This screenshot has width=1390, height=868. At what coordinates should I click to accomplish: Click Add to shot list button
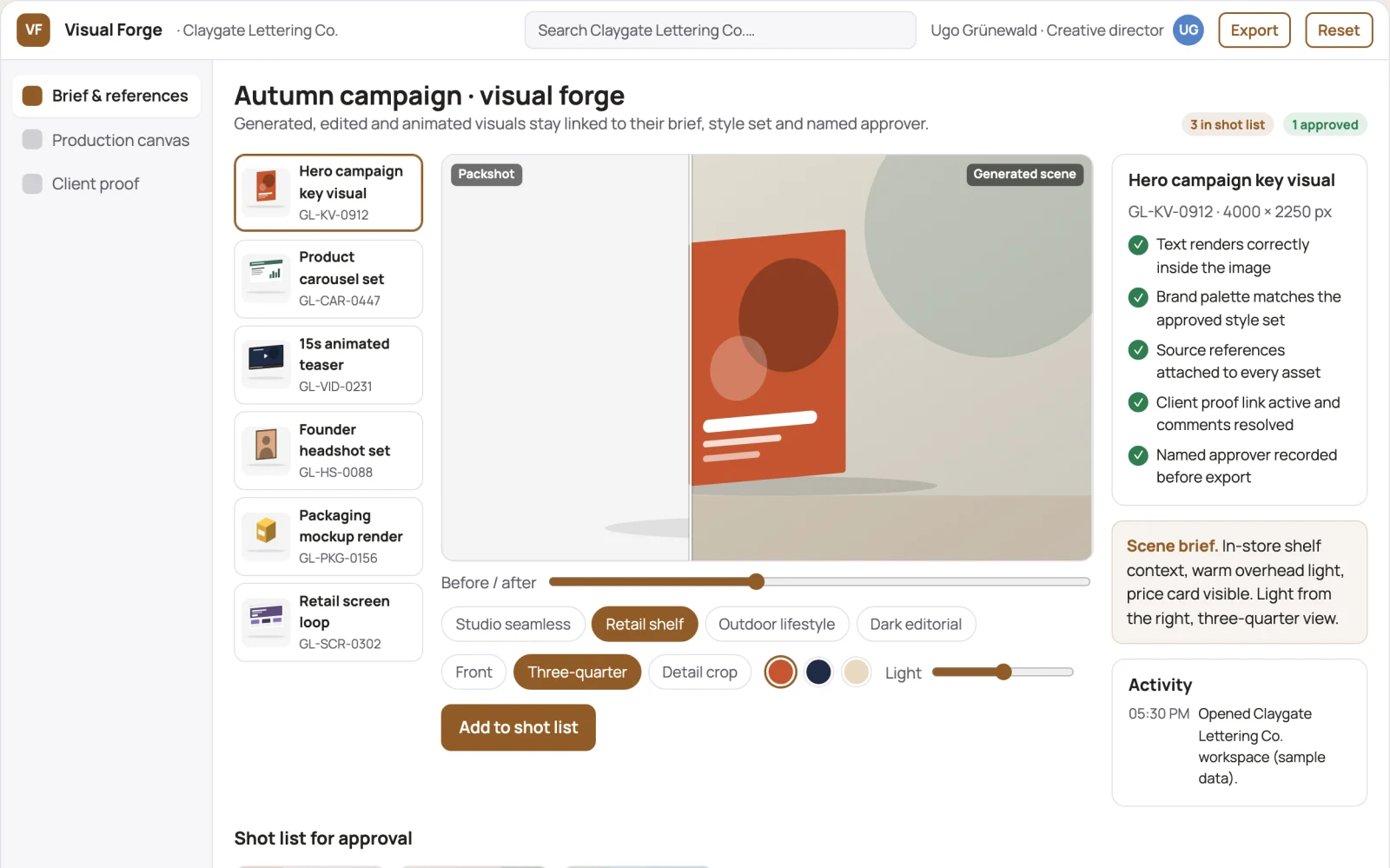[x=518, y=727]
